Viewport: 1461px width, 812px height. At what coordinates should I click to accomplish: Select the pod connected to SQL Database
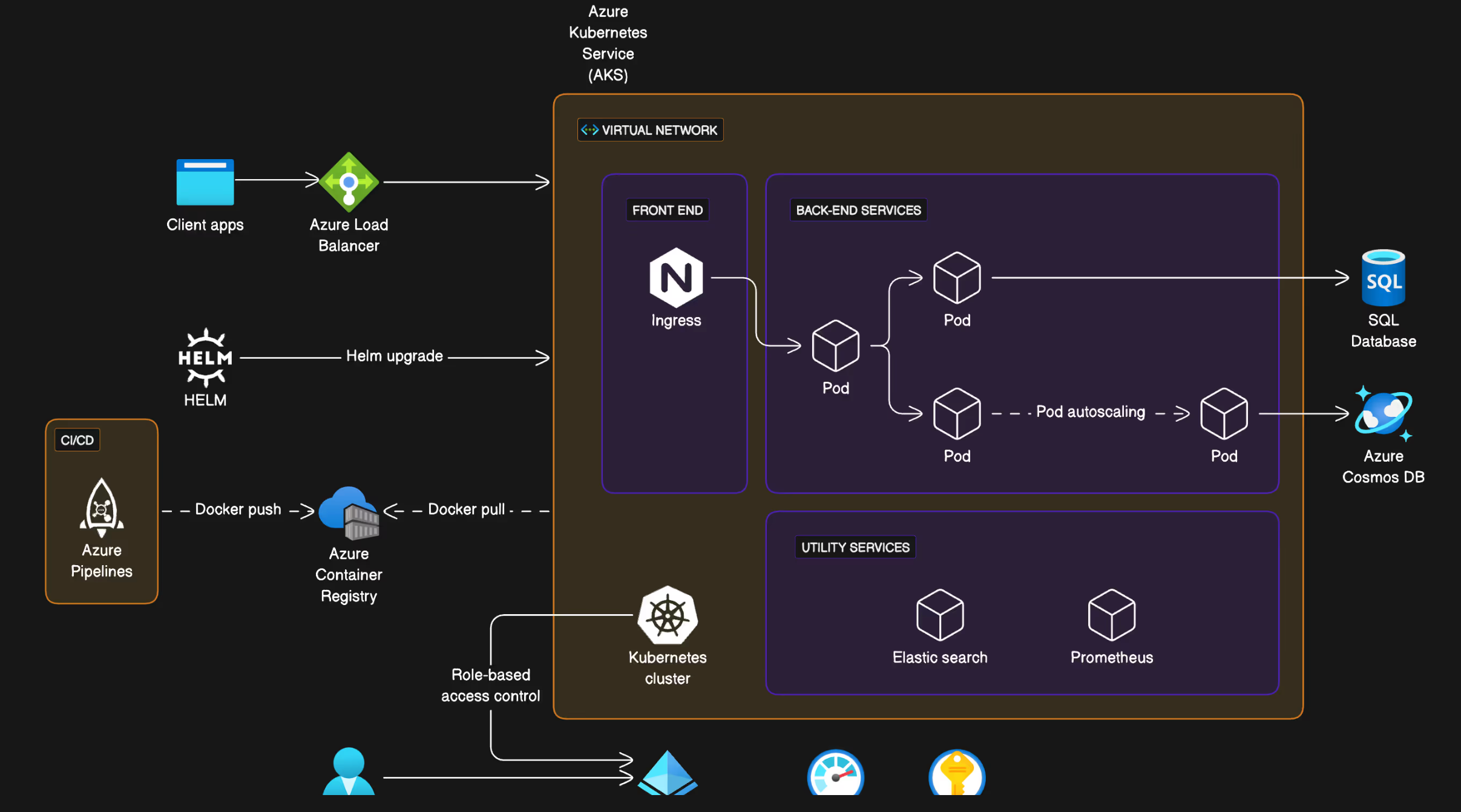tap(957, 278)
